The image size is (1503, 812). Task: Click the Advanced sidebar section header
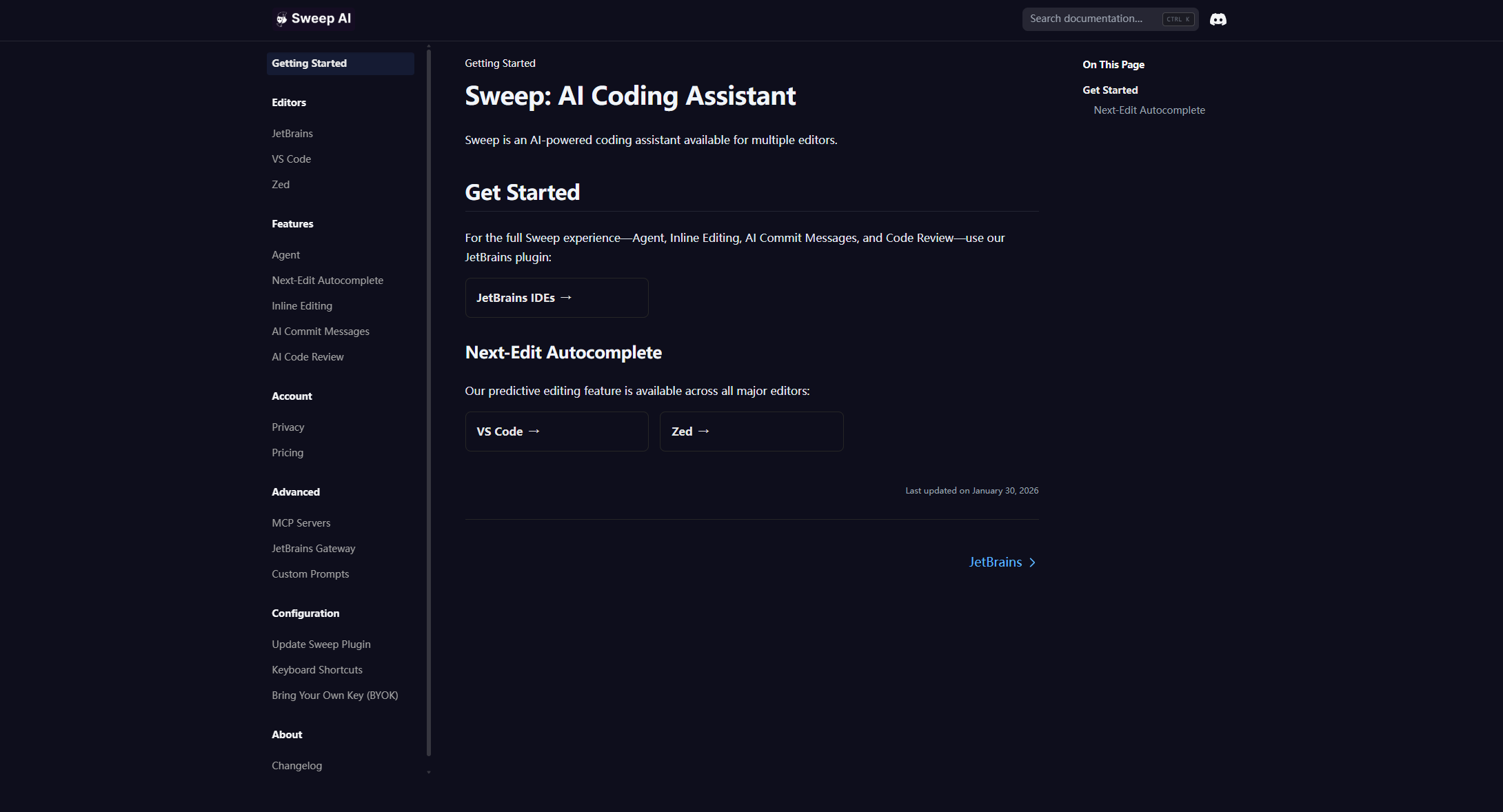(x=296, y=492)
